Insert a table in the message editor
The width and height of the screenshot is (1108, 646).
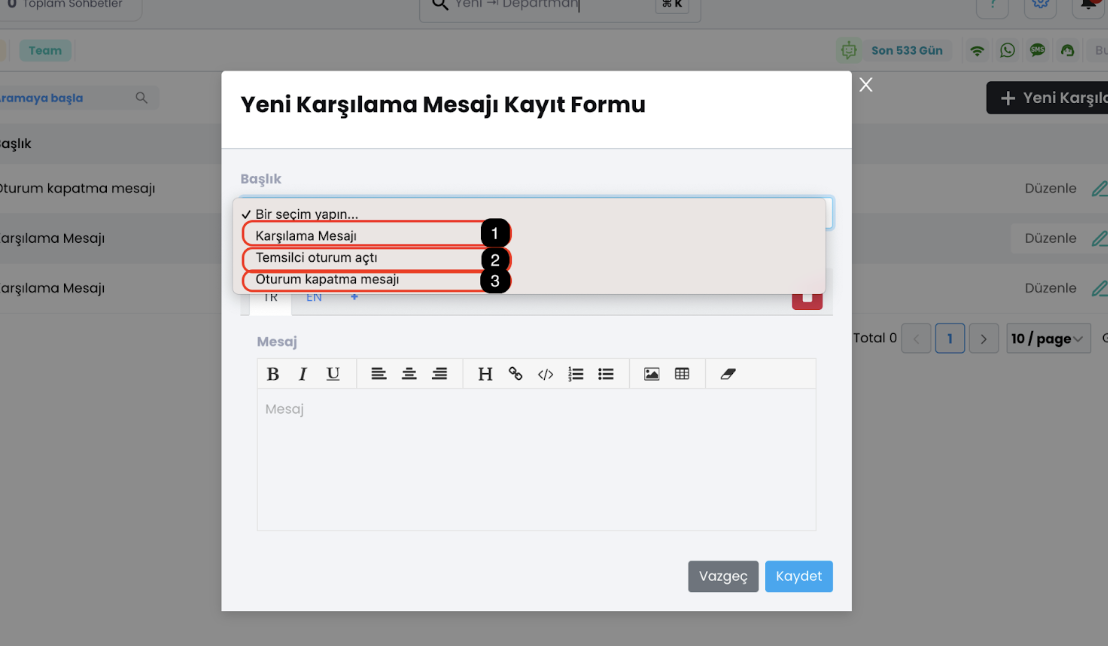(681, 373)
